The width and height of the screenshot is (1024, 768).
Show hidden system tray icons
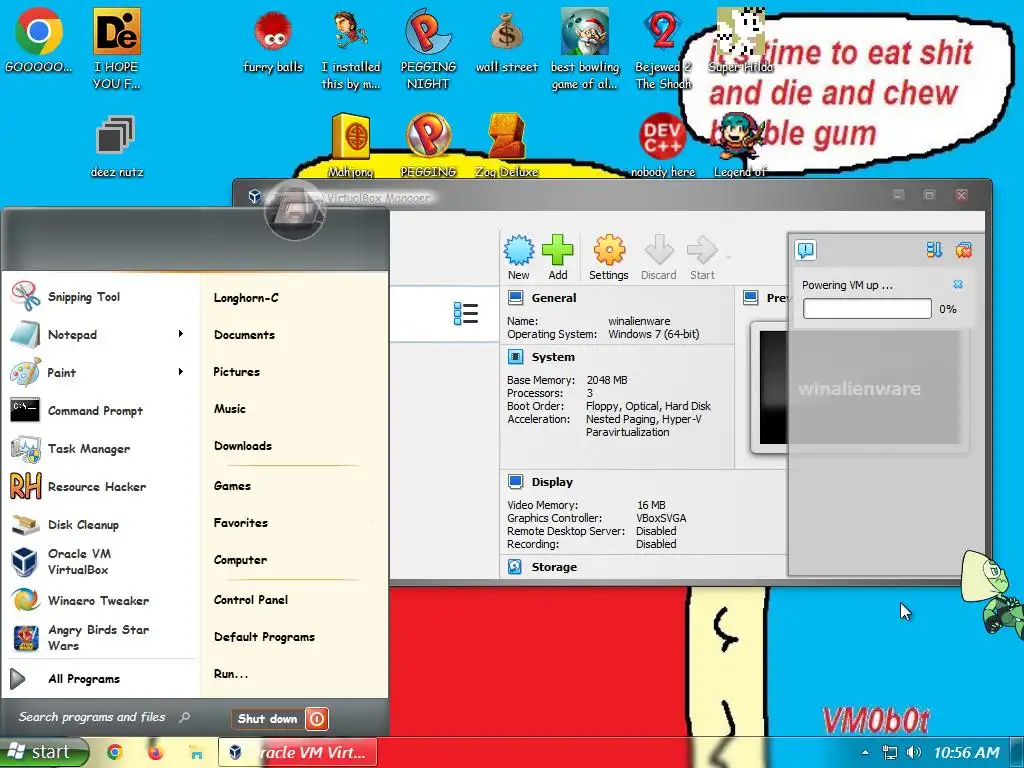[865, 752]
